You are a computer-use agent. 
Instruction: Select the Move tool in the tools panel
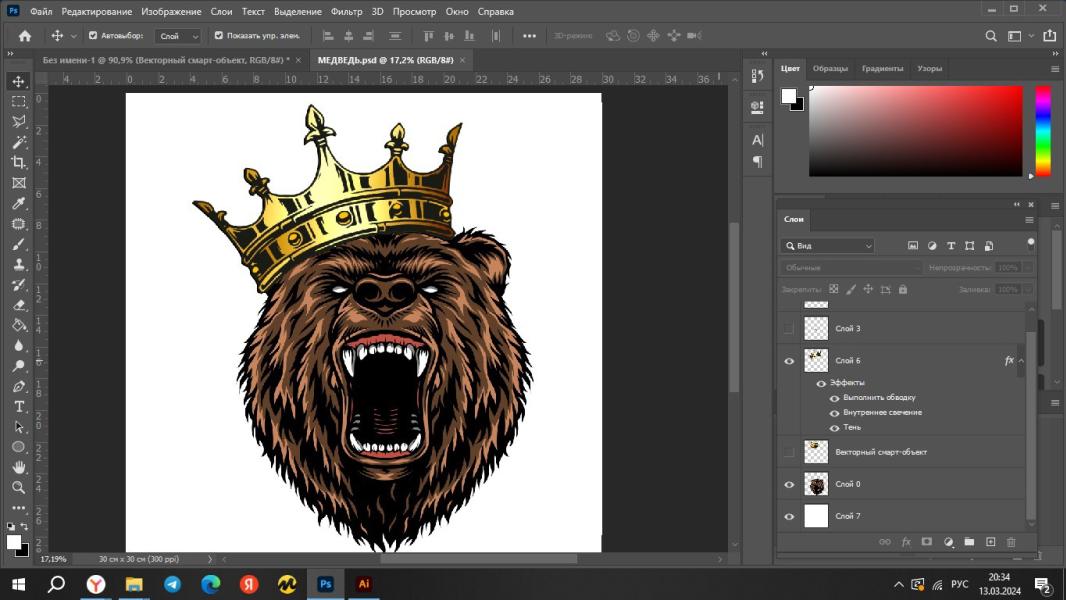coord(18,82)
